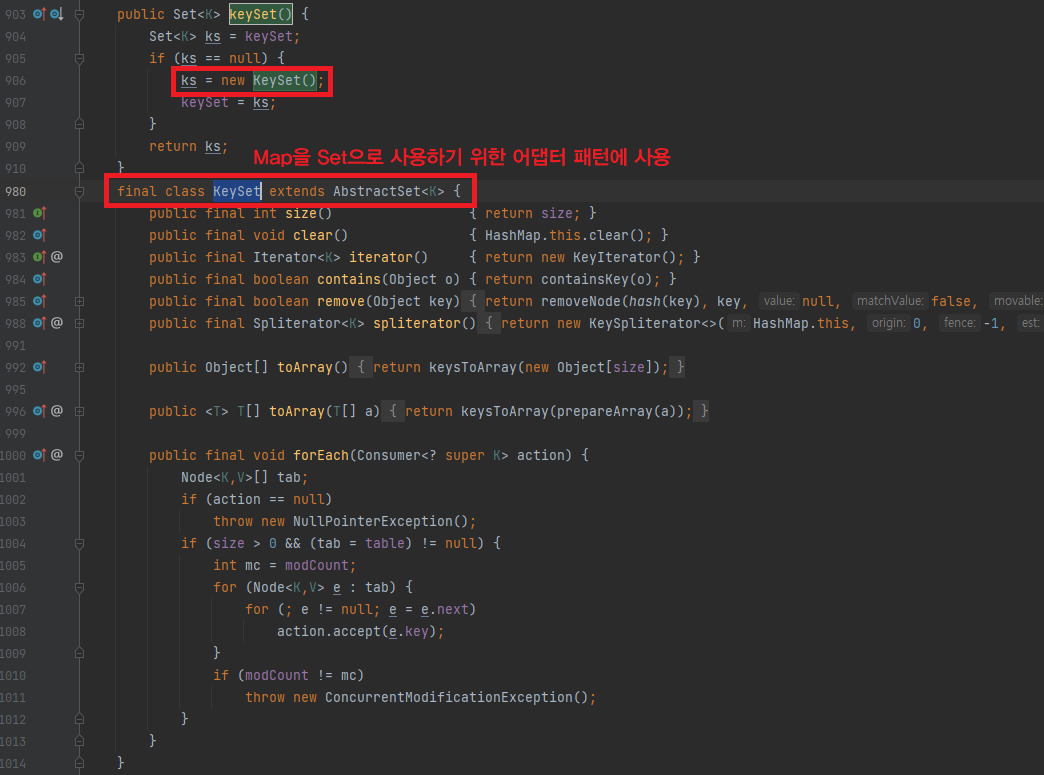Expand the inline folded brace after toArray() on line 992
1044x775 pixels.
pyautogui.click(x=361, y=367)
